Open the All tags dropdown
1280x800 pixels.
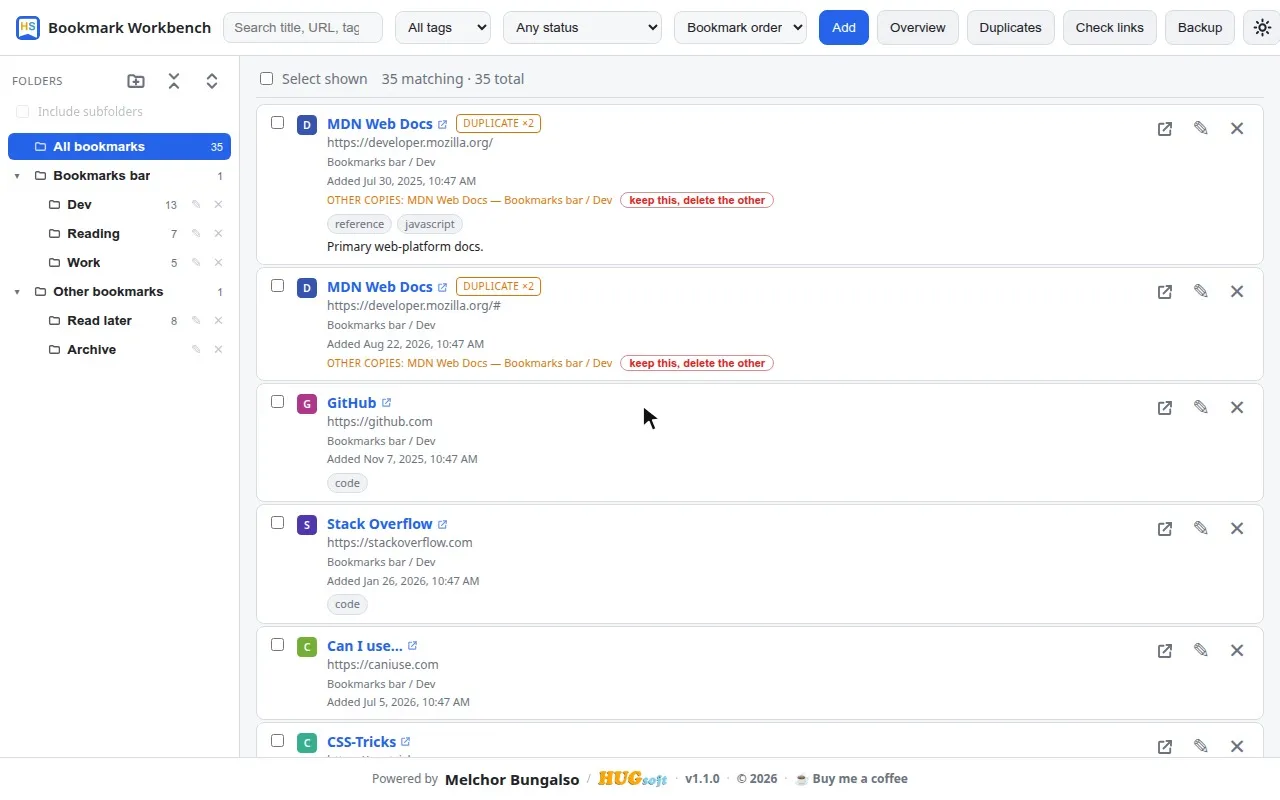(443, 28)
